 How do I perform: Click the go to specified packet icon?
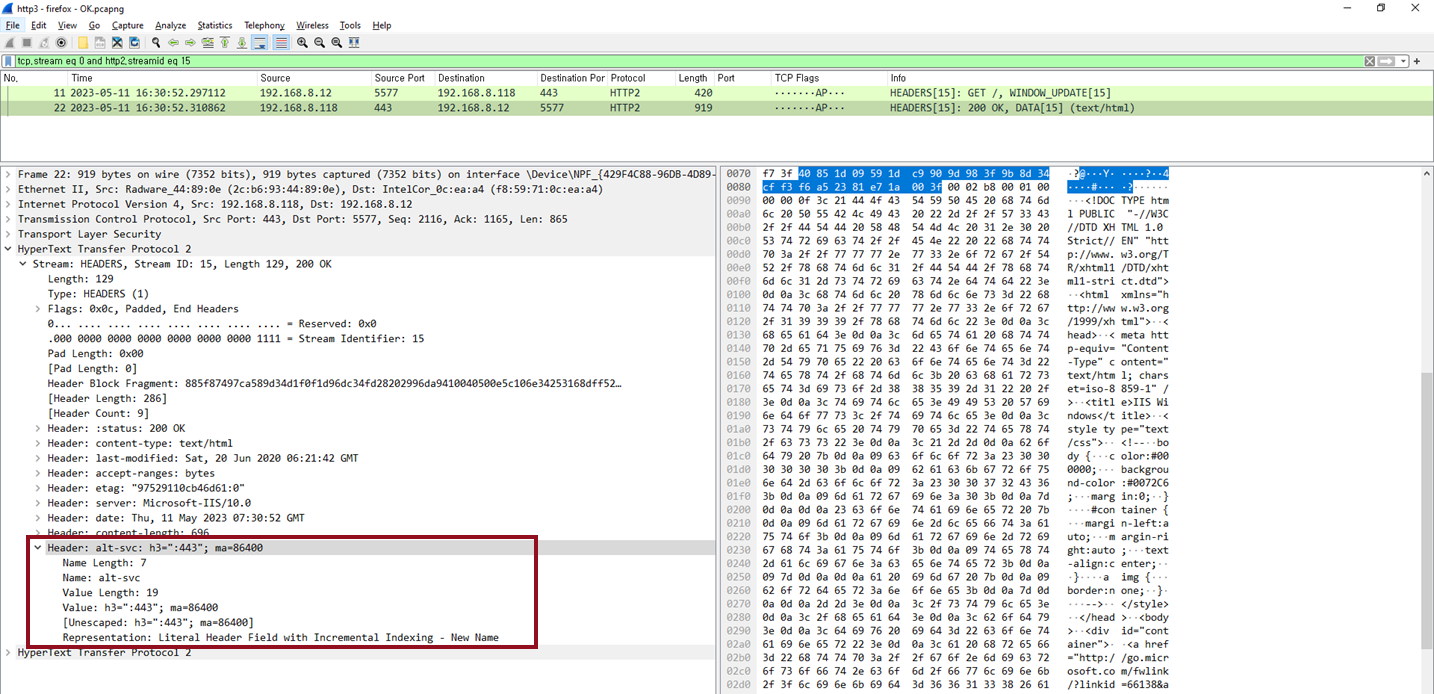(208, 43)
